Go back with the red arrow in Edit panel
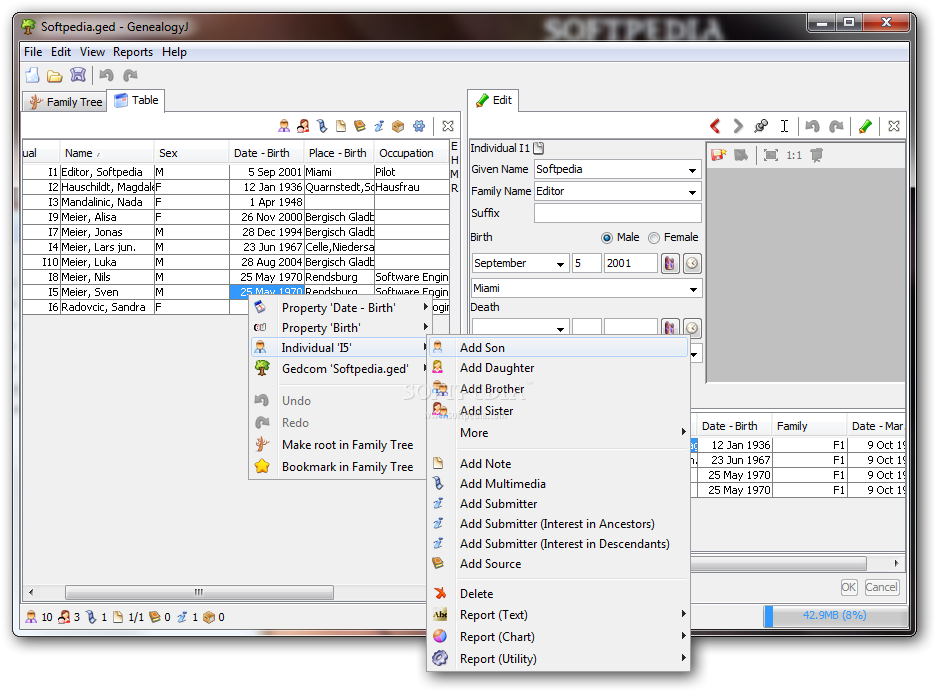 coord(715,126)
